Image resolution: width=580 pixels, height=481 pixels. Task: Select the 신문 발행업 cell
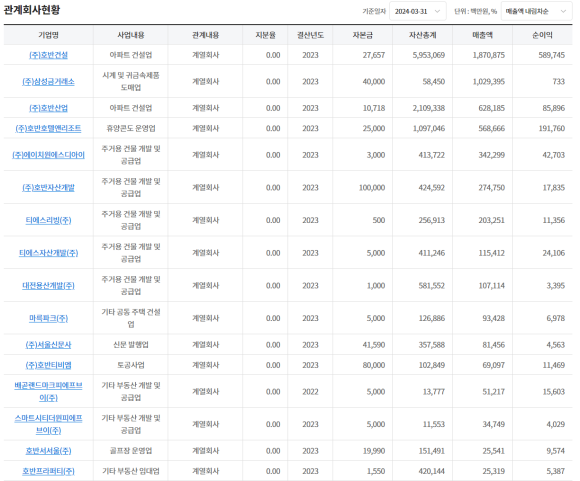tap(131, 345)
